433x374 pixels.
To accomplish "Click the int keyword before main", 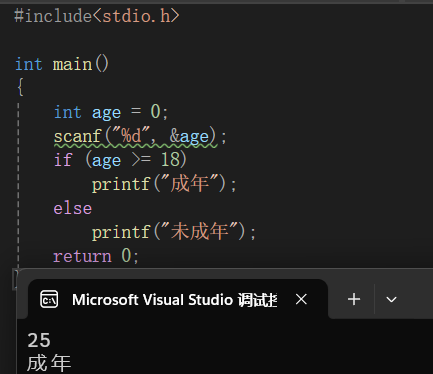I will click(29, 64).
